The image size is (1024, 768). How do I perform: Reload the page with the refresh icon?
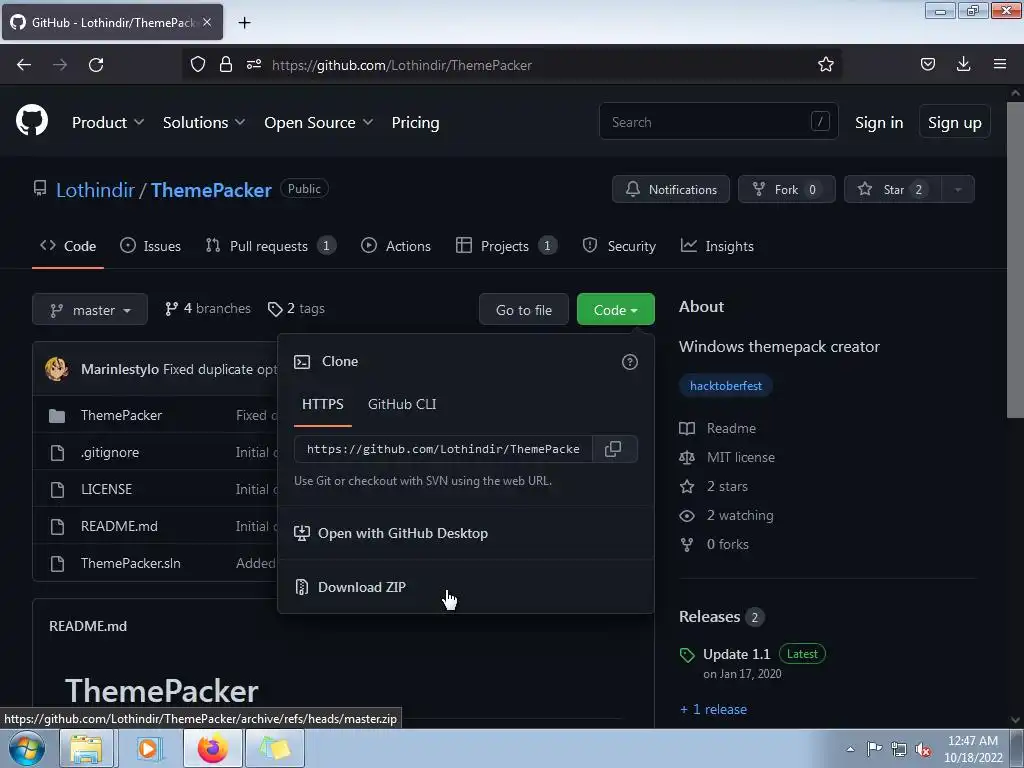(x=96, y=65)
